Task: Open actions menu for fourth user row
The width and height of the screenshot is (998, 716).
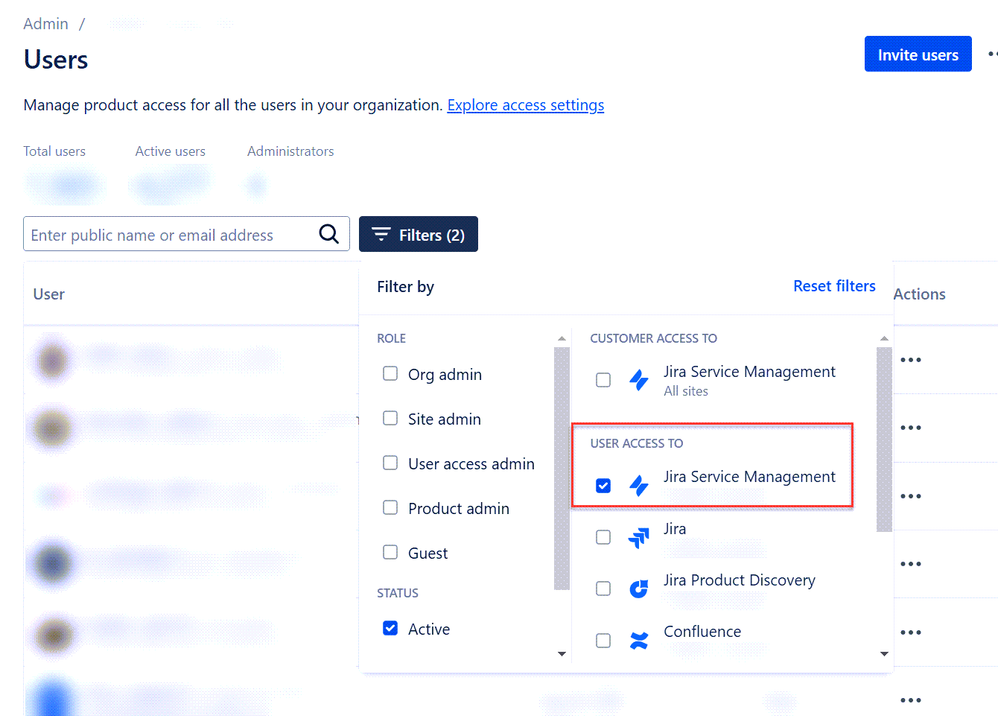Action: tap(911, 564)
